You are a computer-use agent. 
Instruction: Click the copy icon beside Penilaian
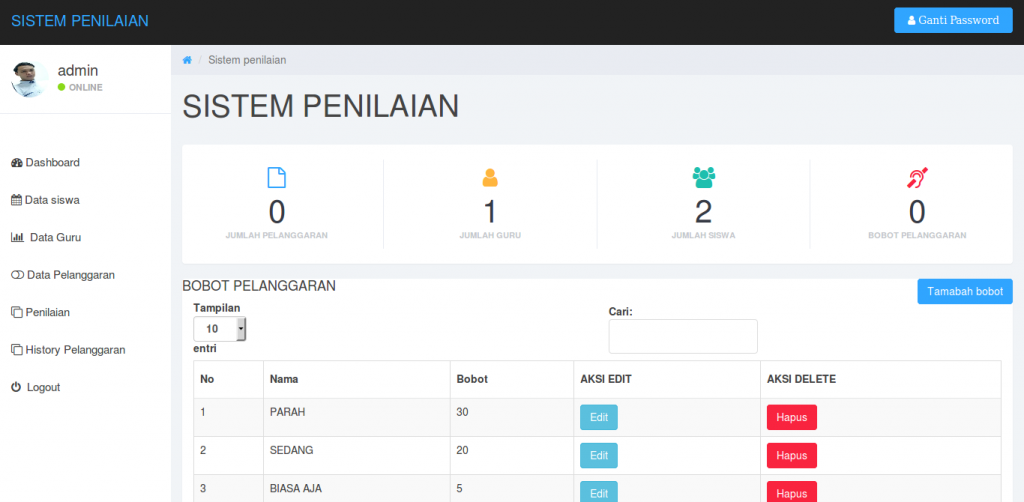pos(17,313)
